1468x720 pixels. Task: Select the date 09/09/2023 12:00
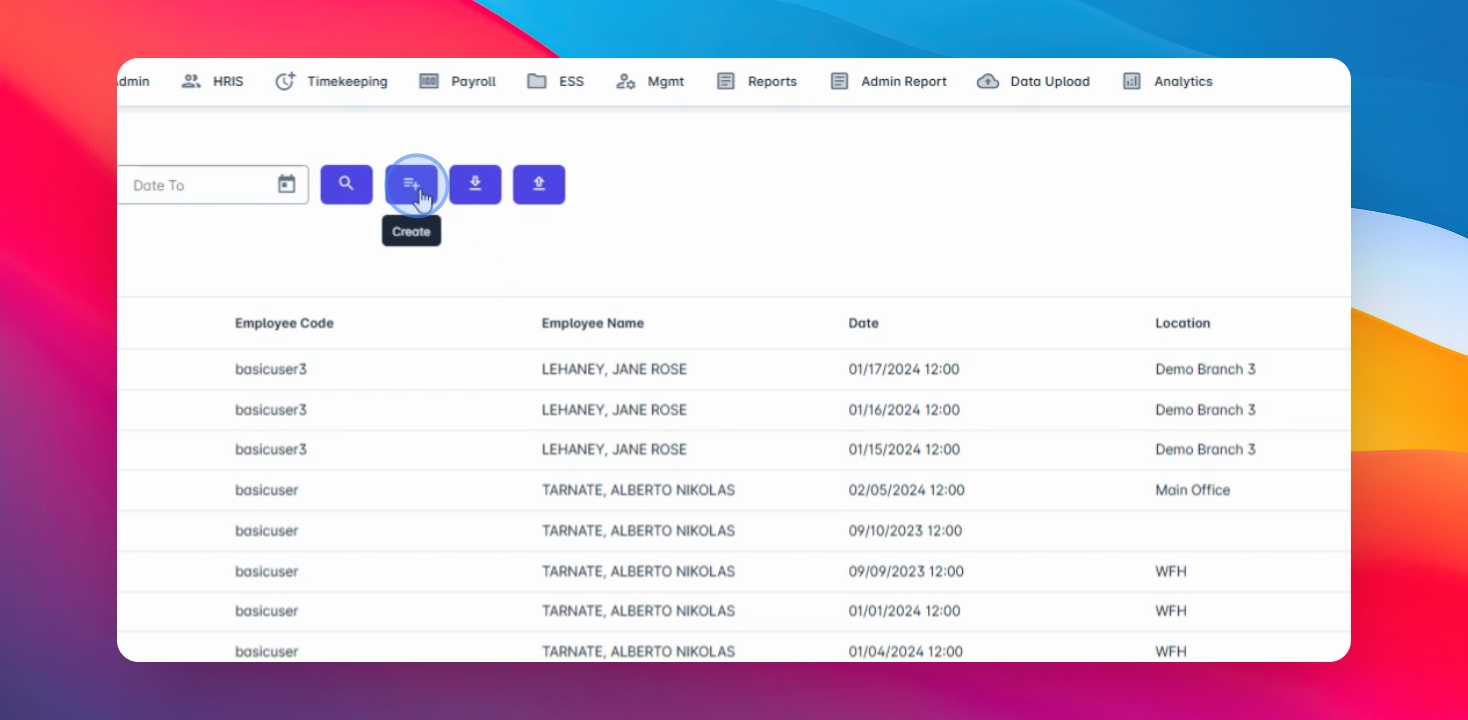[x=906, y=572]
